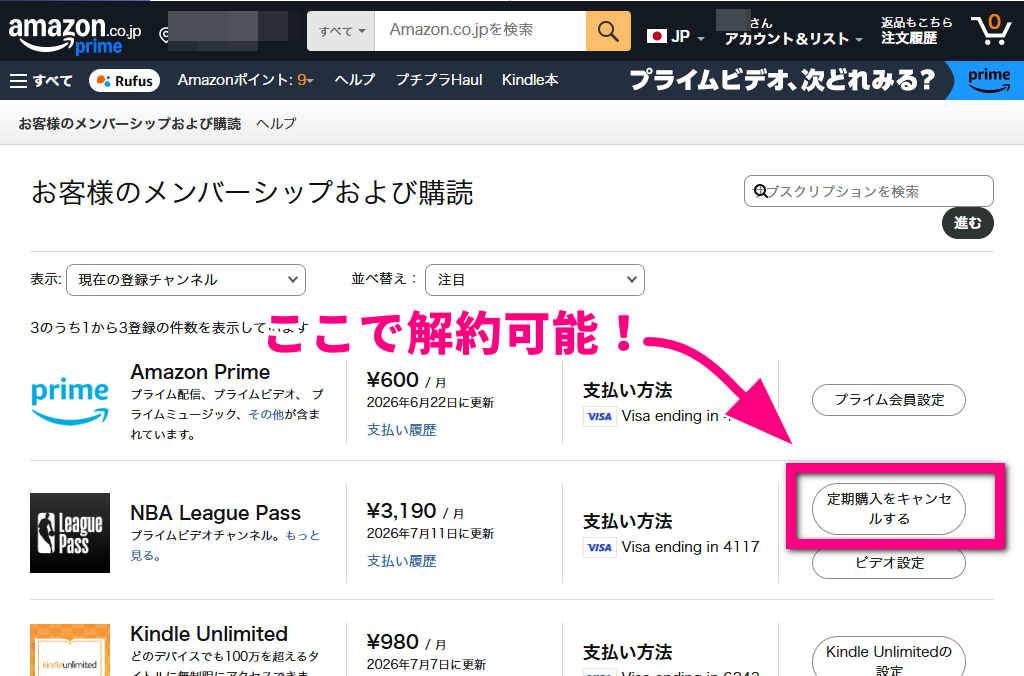Open the すべて search category dropdown
Screen dimensions: 1024x676
(x=341, y=31)
